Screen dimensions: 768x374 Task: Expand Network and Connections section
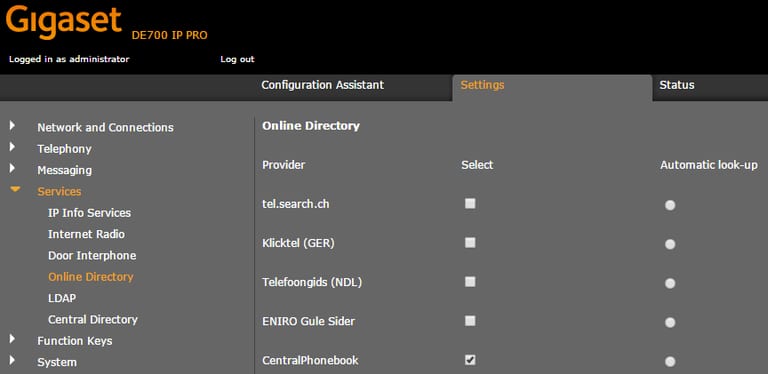[12, 126]
